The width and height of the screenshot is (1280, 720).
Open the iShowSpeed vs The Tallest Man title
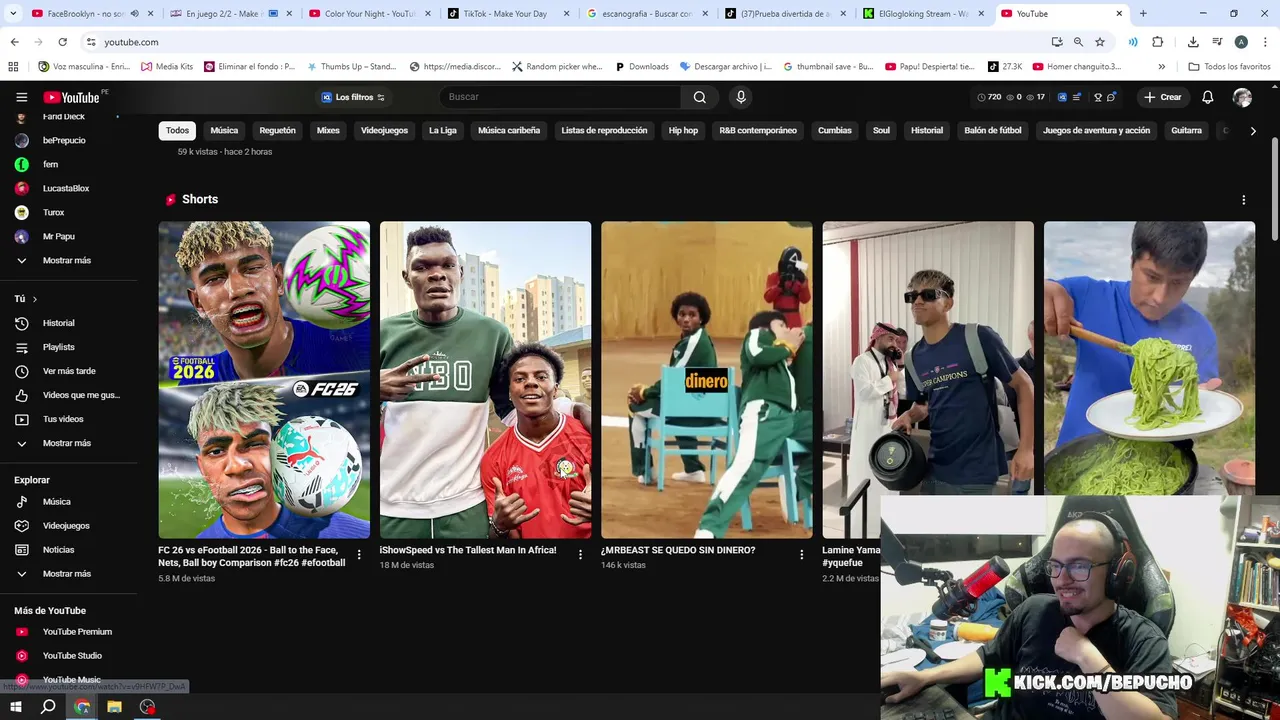pos(468,550)
